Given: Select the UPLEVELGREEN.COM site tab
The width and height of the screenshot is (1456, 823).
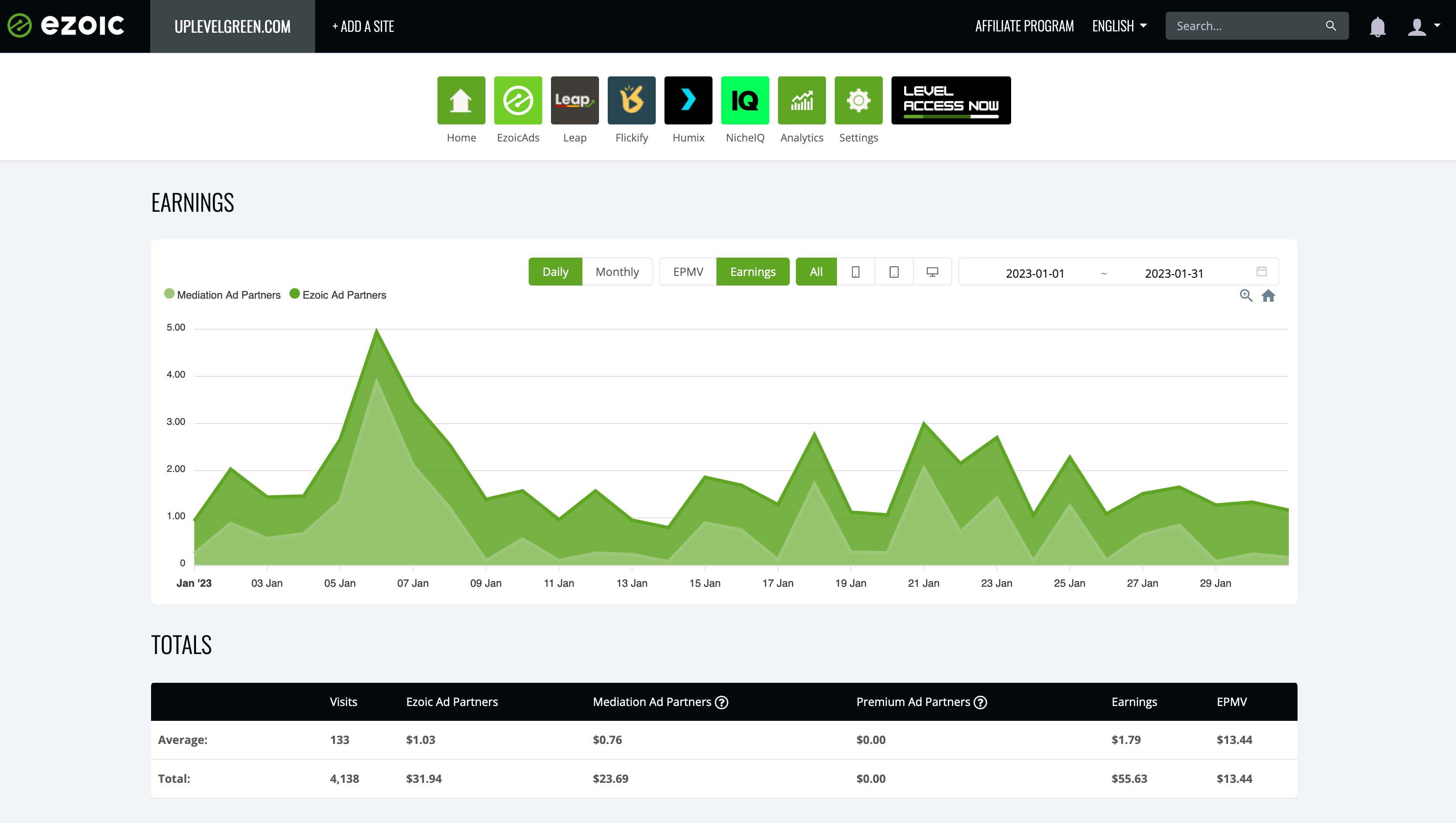Looking at the screenshot, I should [x=232, y=27].
